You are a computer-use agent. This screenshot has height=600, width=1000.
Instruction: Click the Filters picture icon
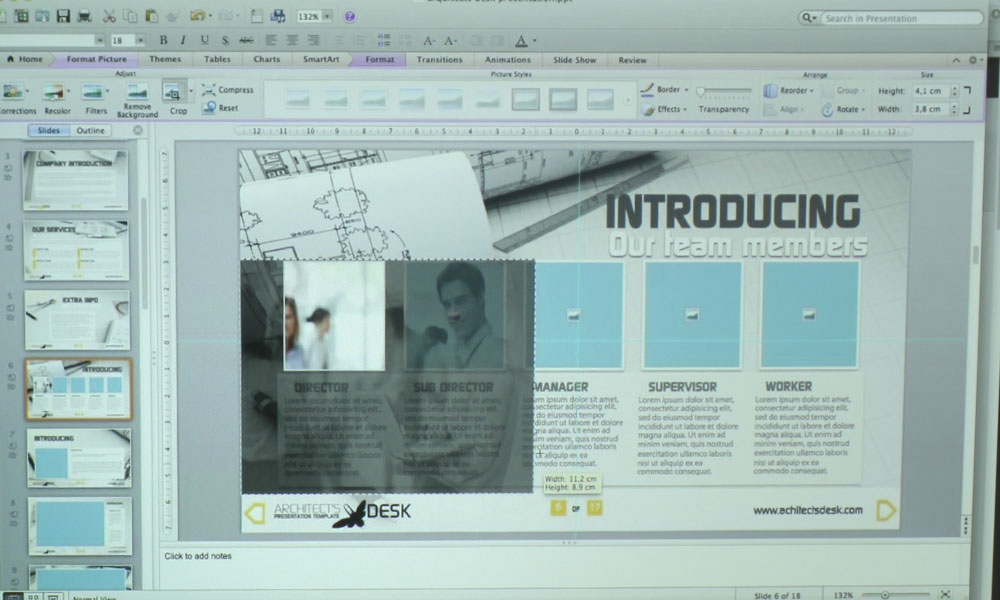[93, 92]
